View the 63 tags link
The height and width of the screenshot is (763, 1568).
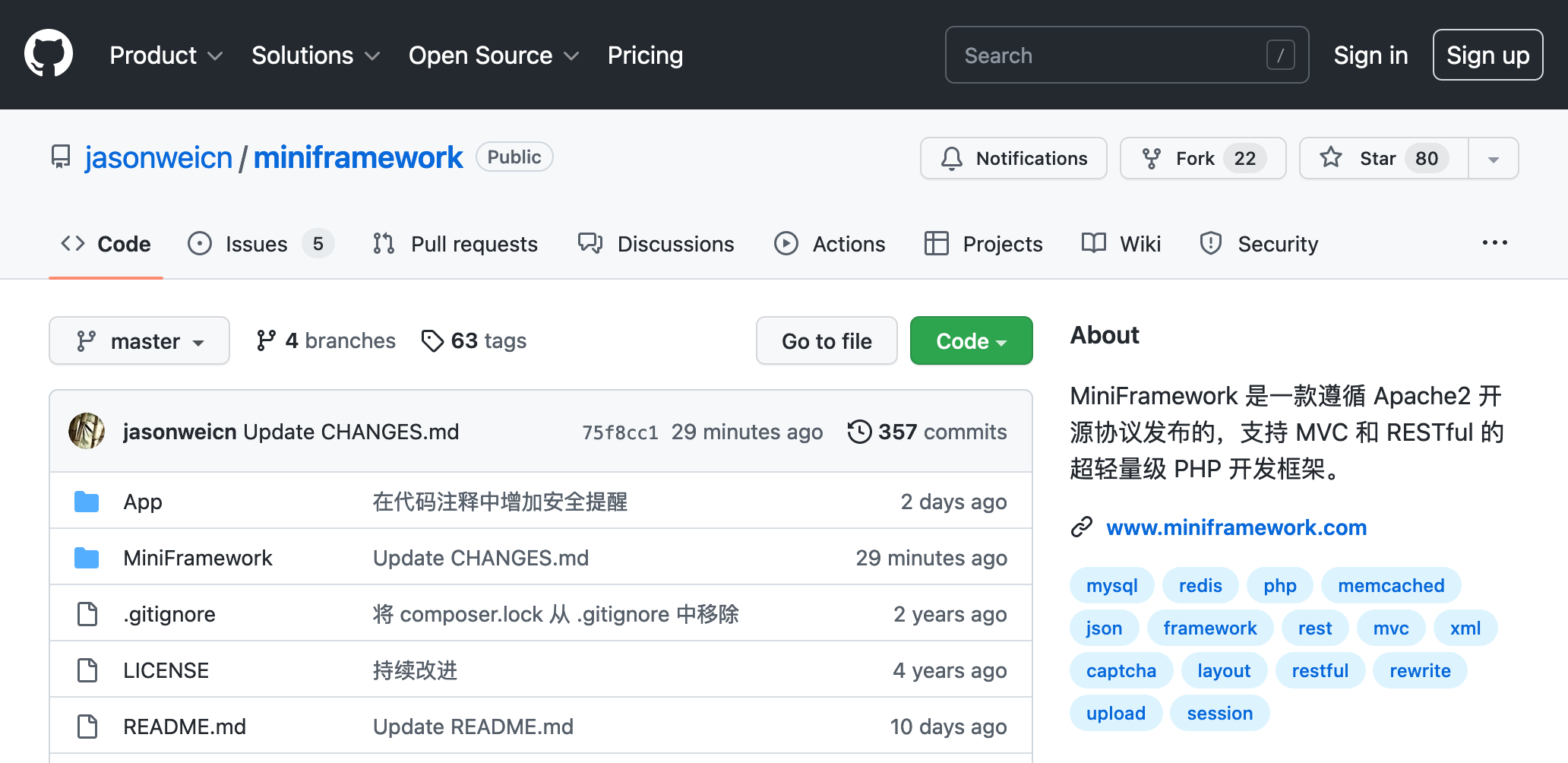click(474, 340)
